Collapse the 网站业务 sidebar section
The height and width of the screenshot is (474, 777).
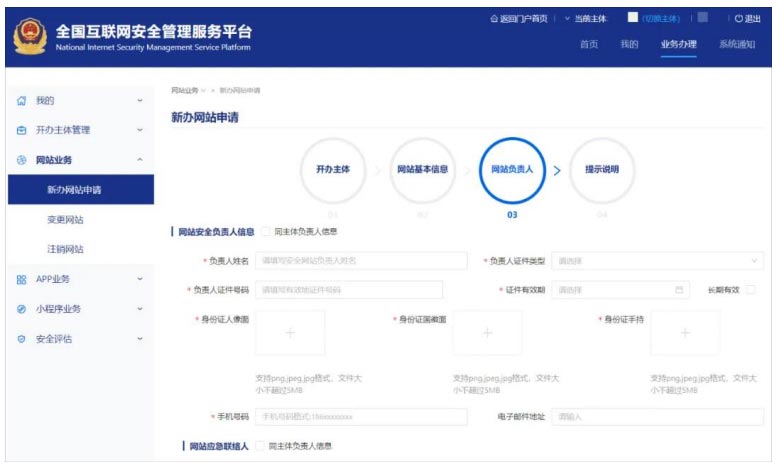pyautogui.click(x=139, y=160)
